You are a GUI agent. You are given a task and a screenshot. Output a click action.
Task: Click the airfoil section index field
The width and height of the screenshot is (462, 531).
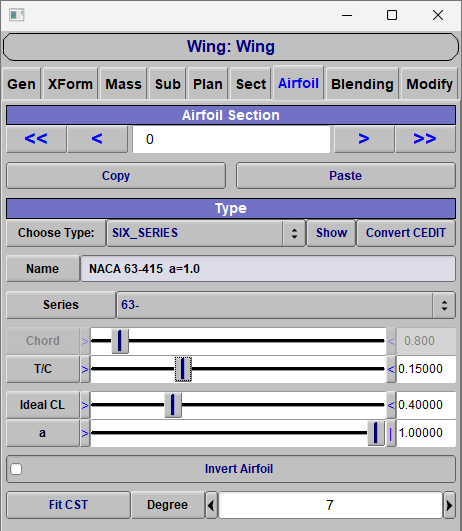[231, 139]
